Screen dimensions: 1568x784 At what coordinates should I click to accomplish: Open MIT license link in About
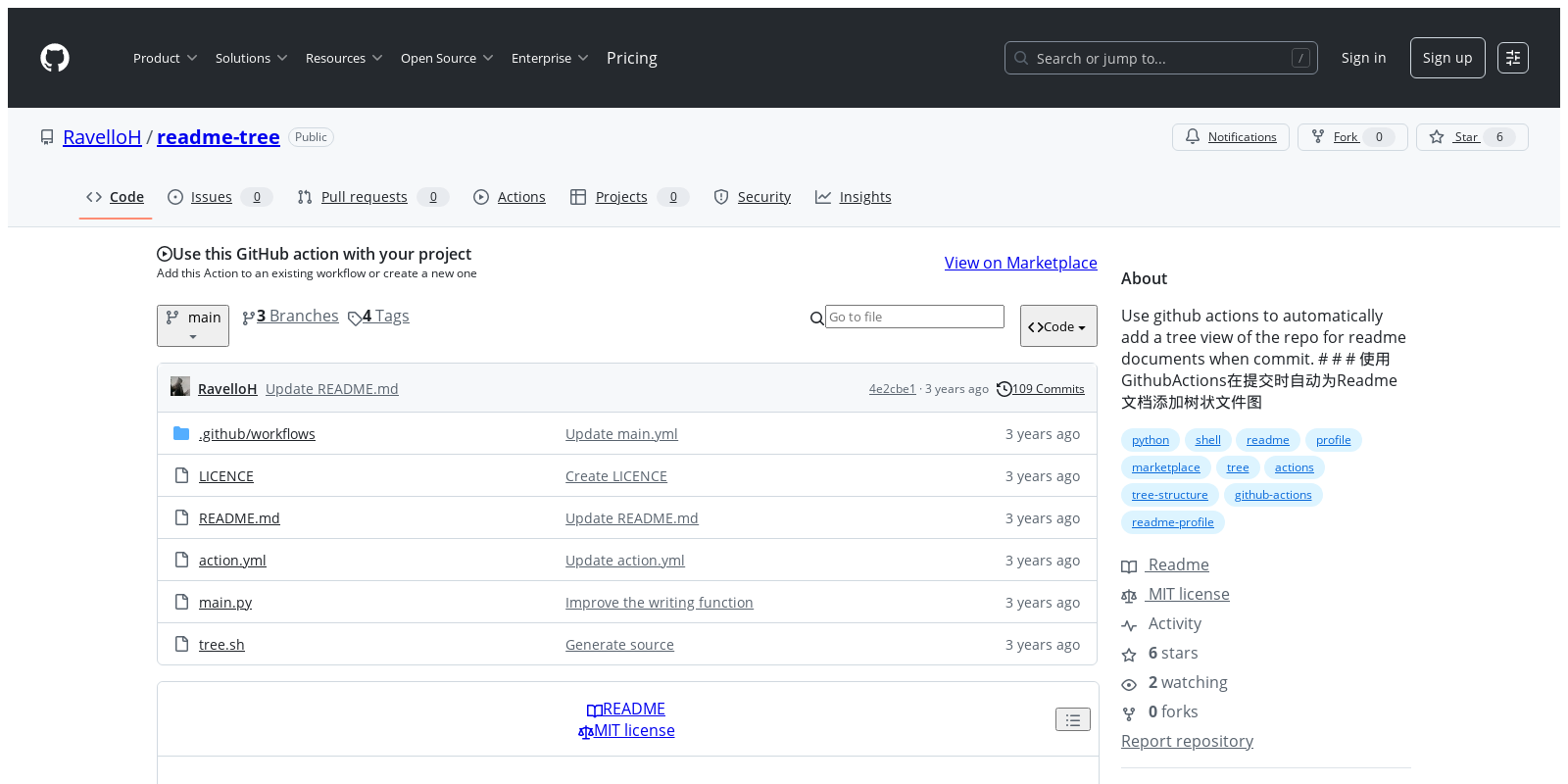(1175, 594)
